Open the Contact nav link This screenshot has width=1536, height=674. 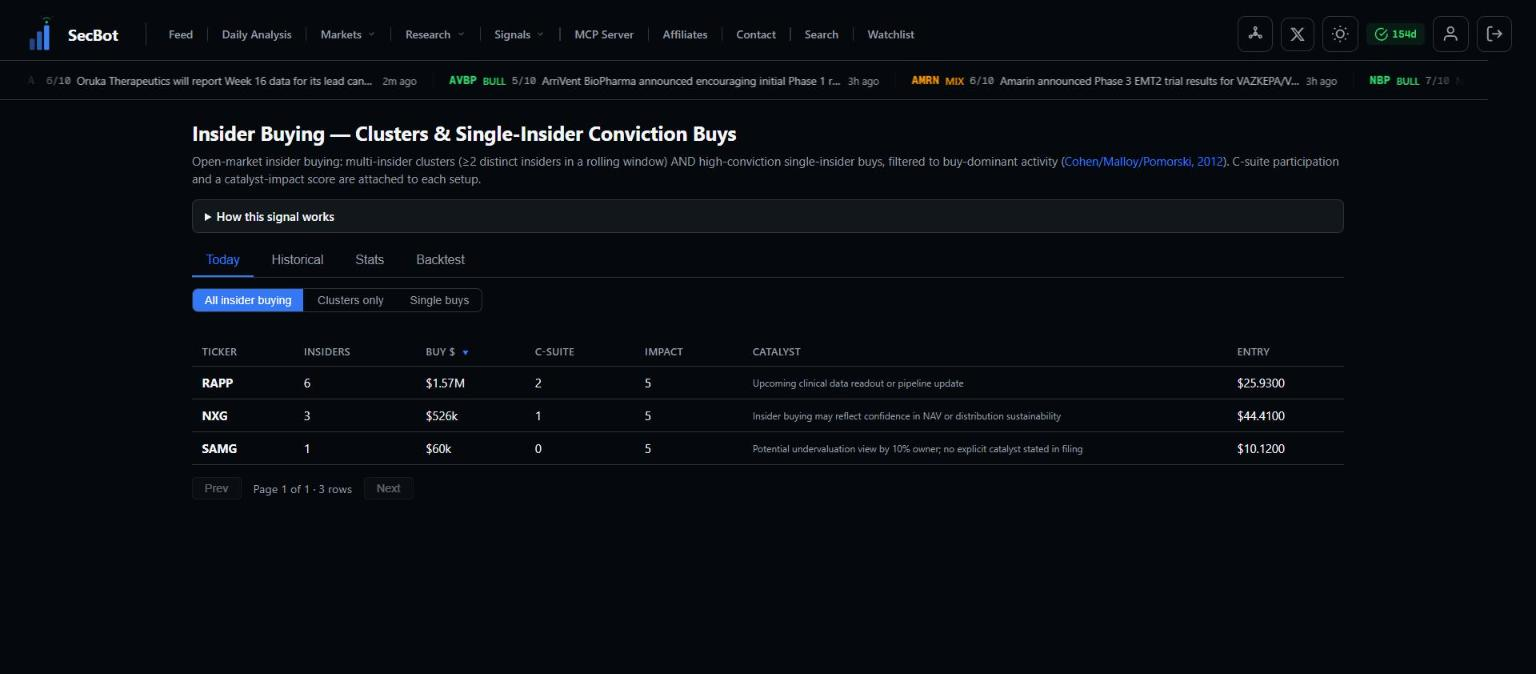pyautogui.click(x=756, y=34)
